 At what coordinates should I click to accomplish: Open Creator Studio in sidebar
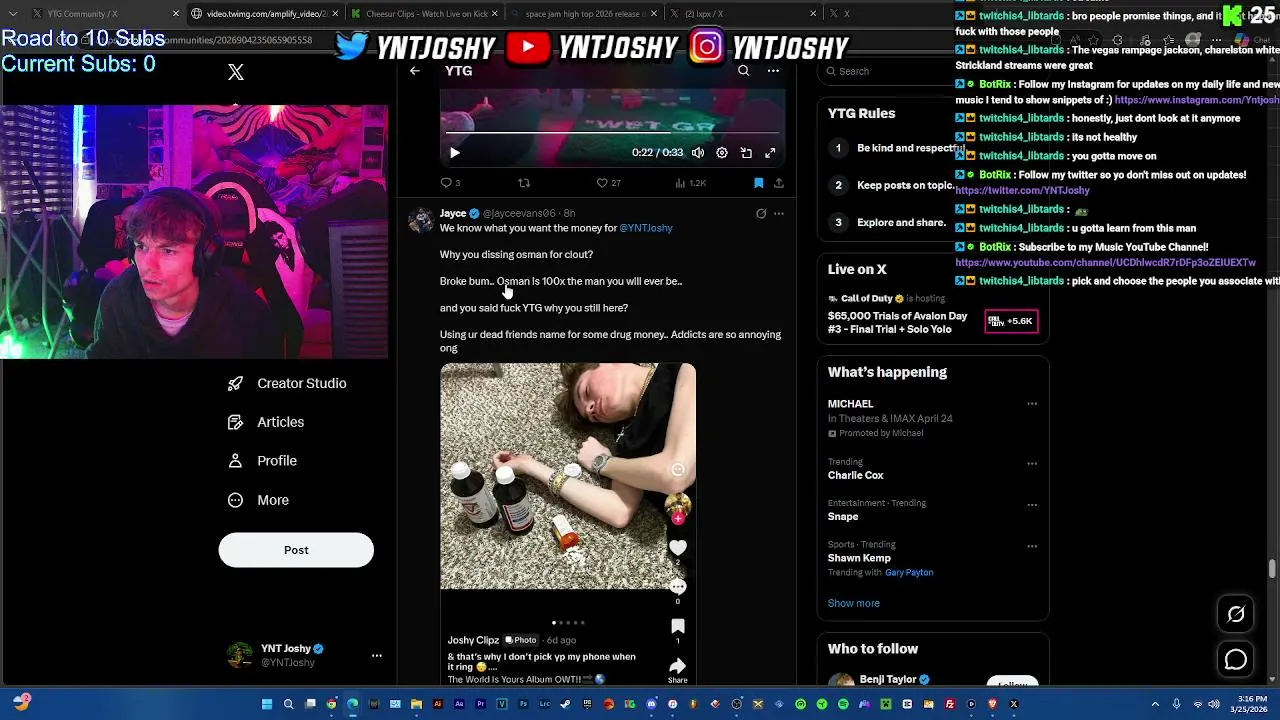[x=287, y=384]
